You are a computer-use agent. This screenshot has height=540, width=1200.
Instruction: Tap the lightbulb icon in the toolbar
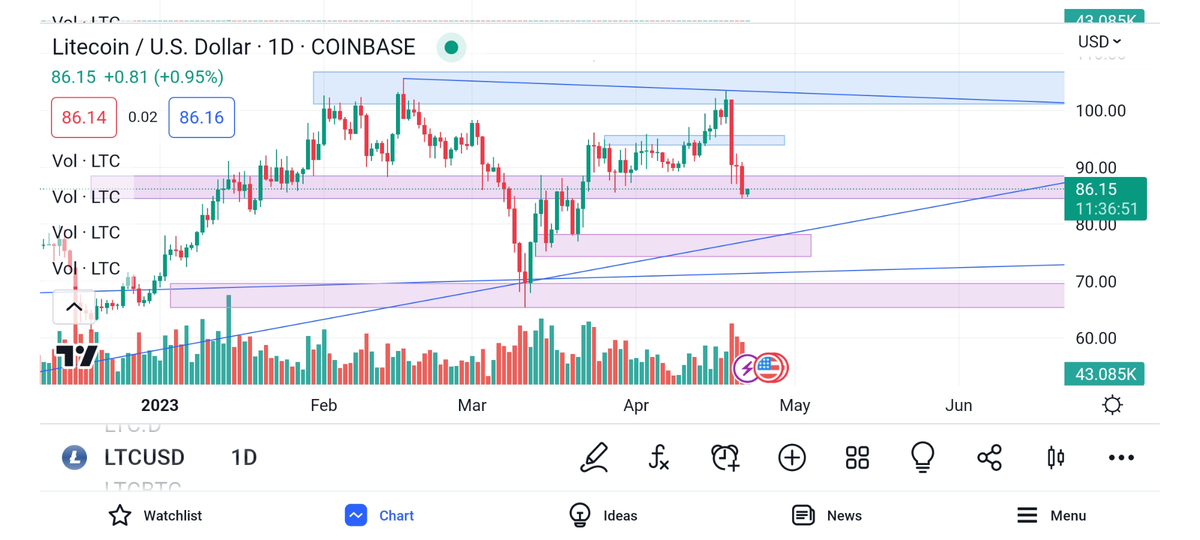[922, 458]
